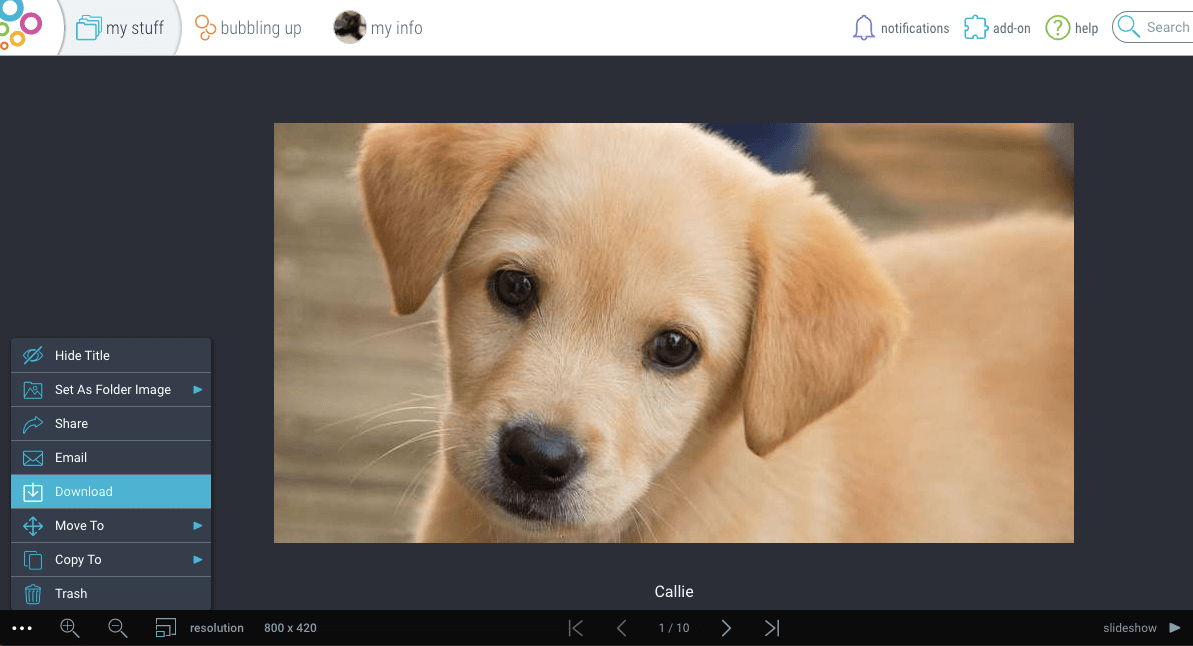Open the my info tab
This screenshot has height=646, width=1193.
378,28
